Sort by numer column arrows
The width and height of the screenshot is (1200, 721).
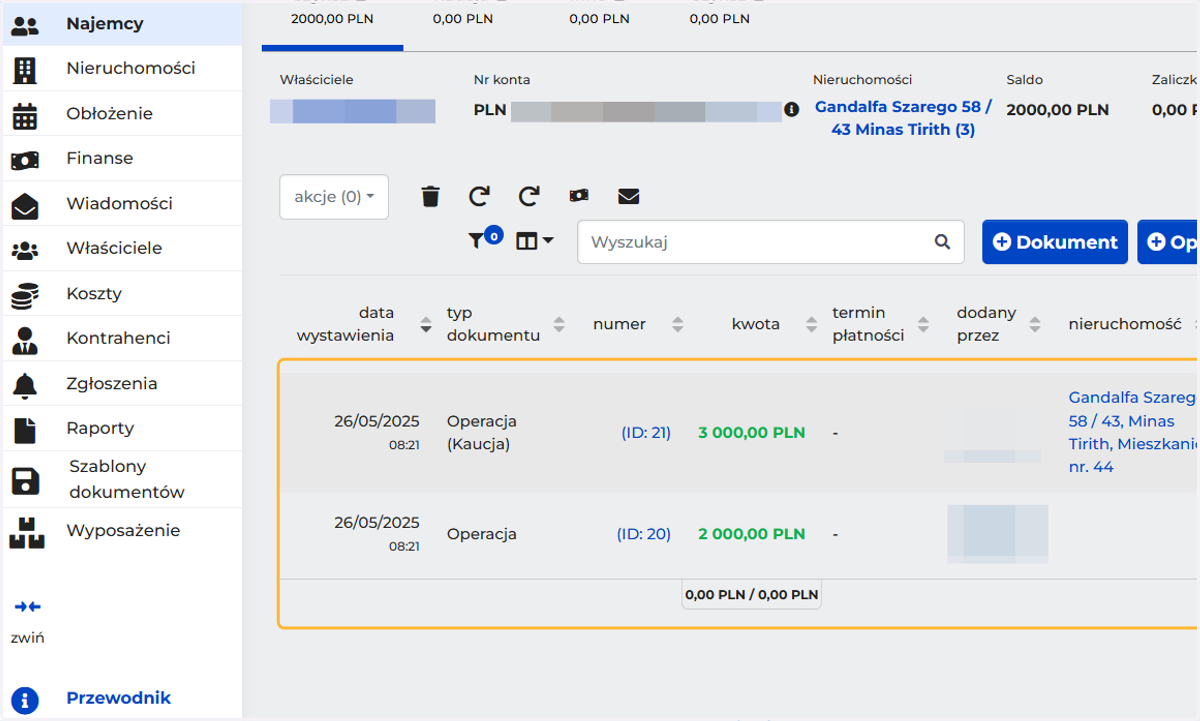click(678, 324)
